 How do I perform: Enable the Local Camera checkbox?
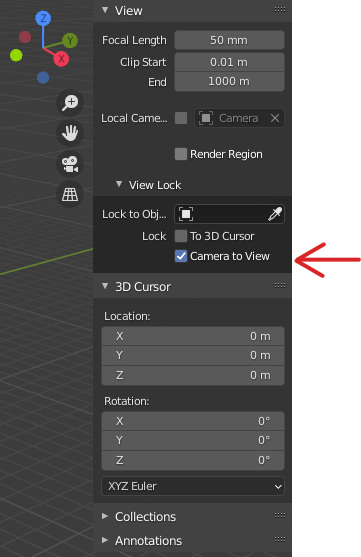click(x=181, y=118)
